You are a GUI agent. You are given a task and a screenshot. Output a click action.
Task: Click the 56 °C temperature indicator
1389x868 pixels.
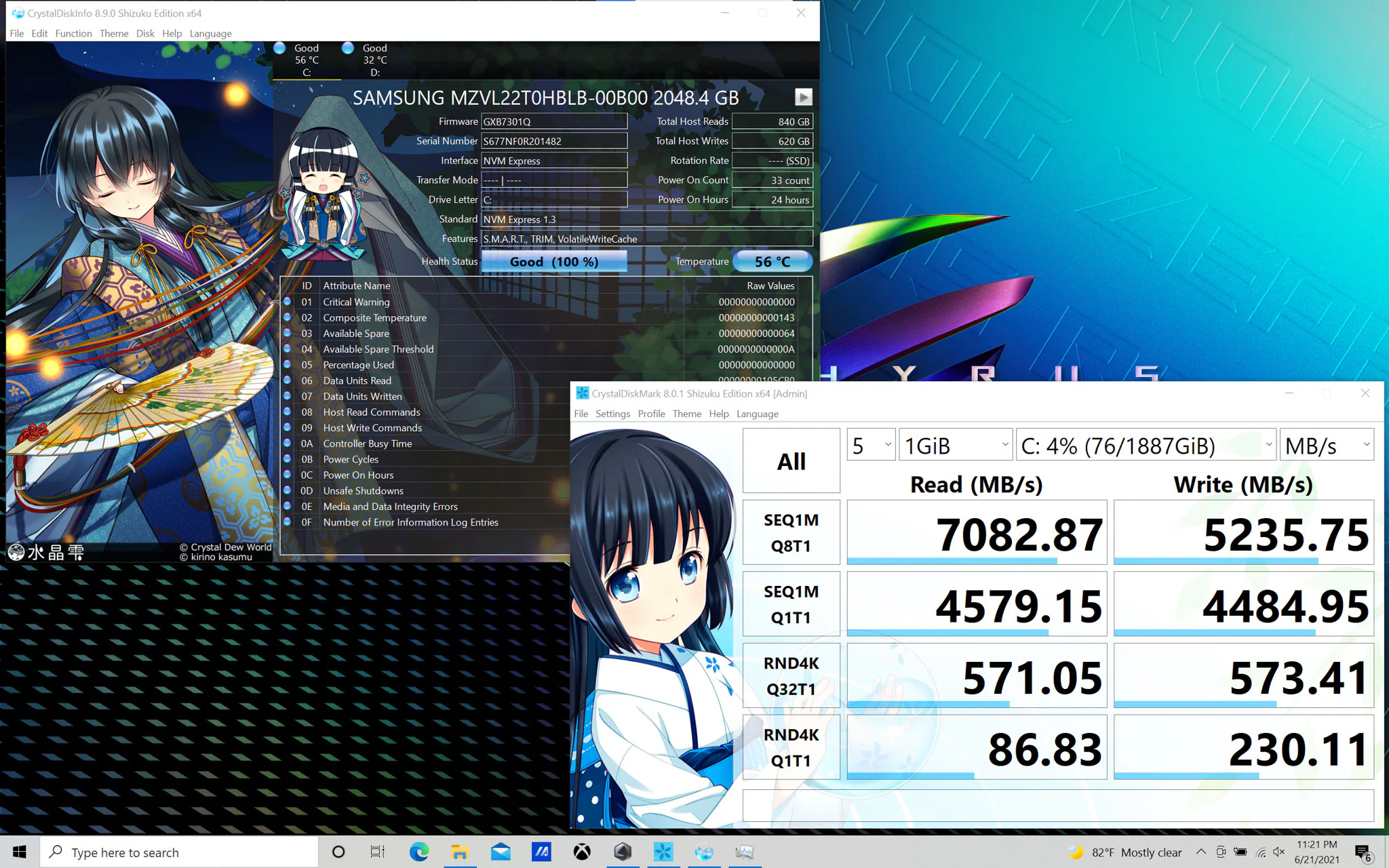[772, 262]
